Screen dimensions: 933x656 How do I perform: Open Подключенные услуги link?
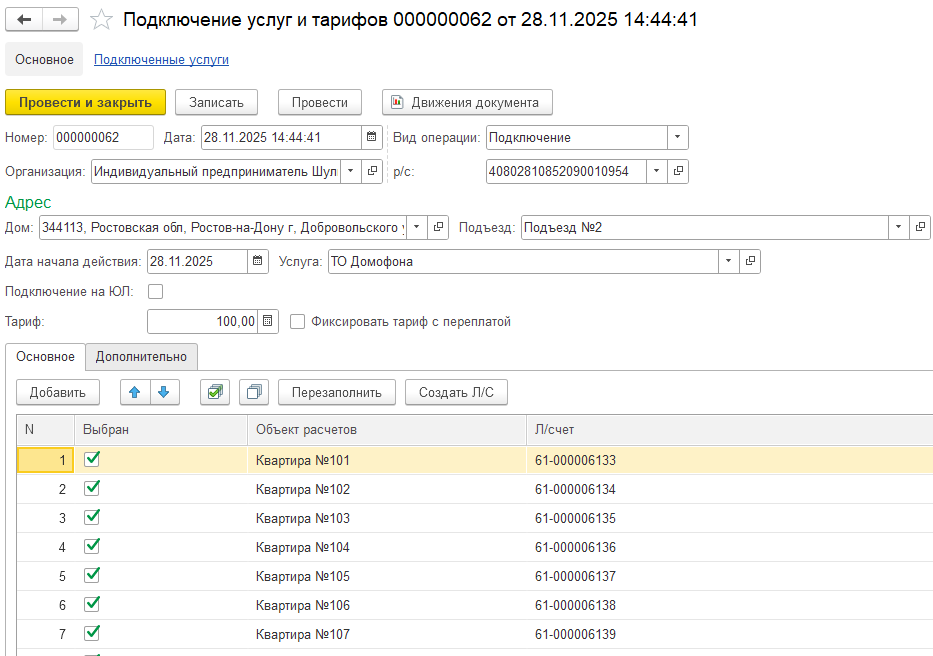click(x=161, y=60)
